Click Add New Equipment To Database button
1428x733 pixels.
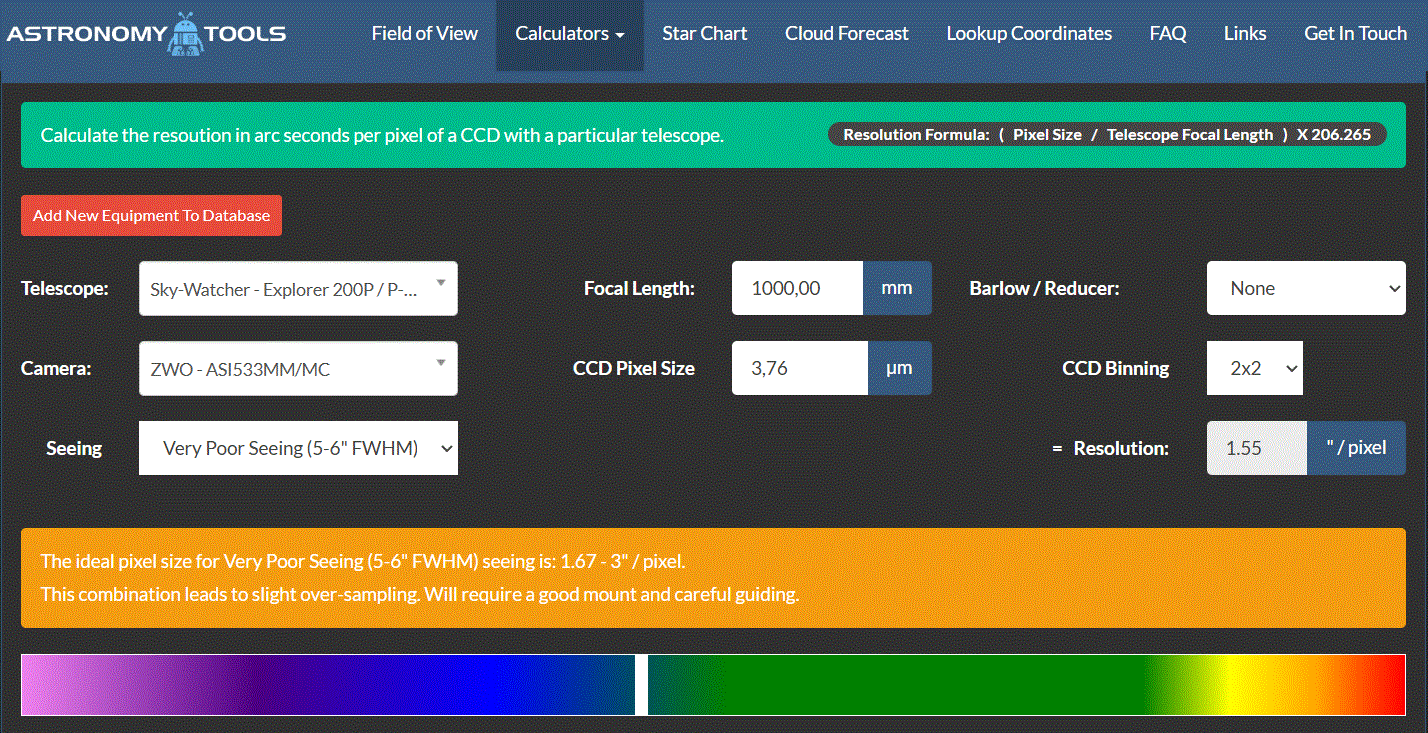(151, 215)
